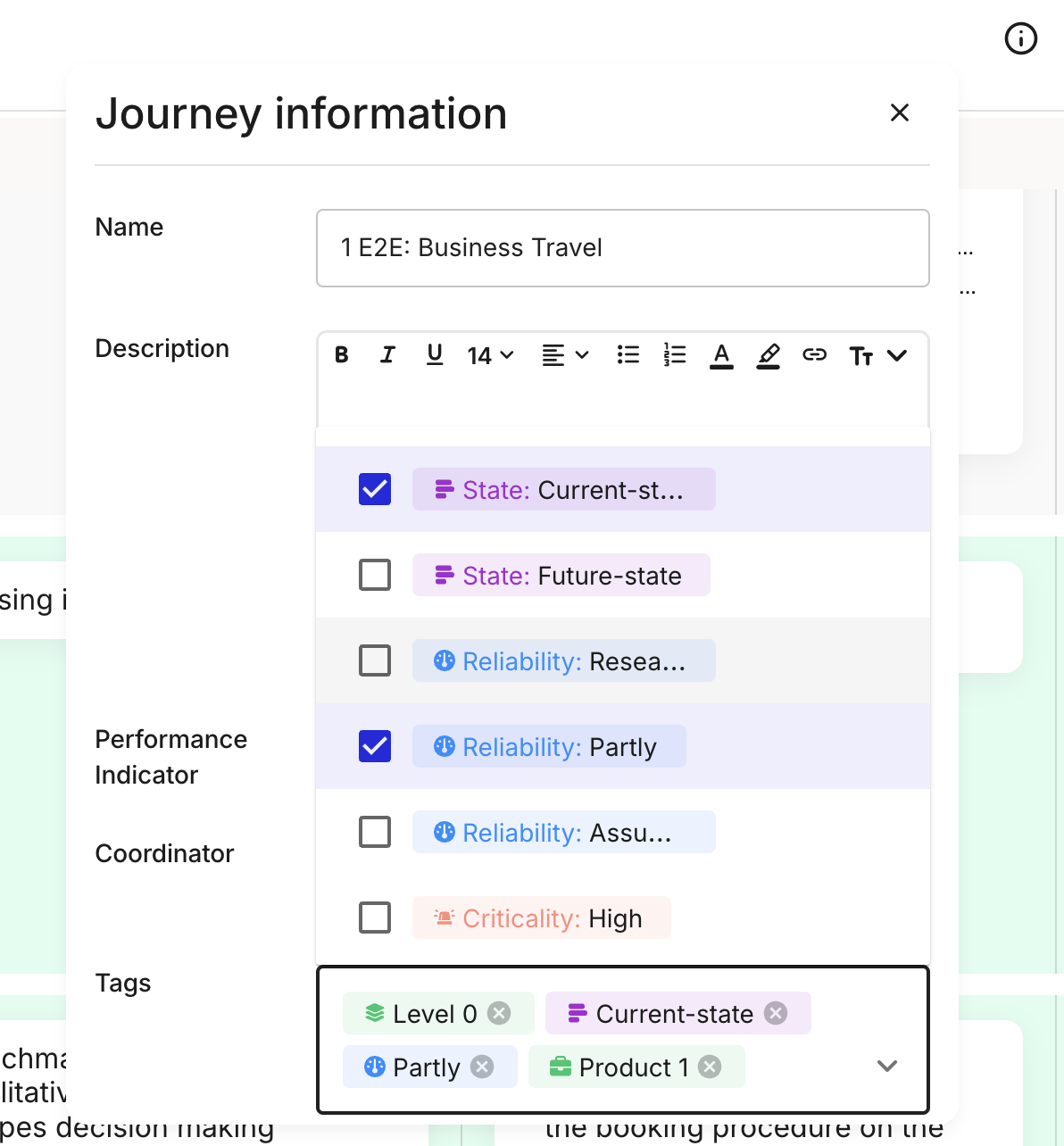Select the State: Current-st... tag chip

[564, 489]
